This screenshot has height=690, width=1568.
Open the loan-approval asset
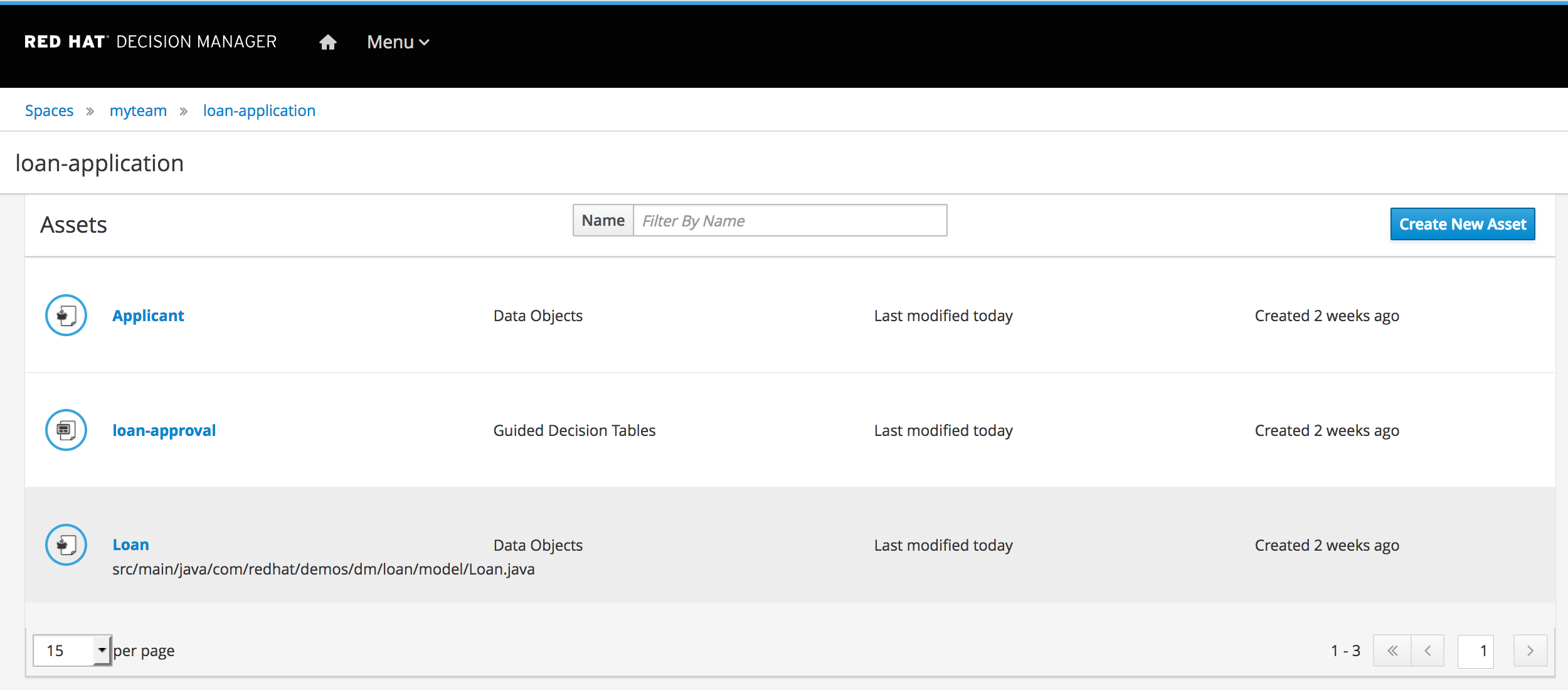pyautogui.click(x=164, y=430)
